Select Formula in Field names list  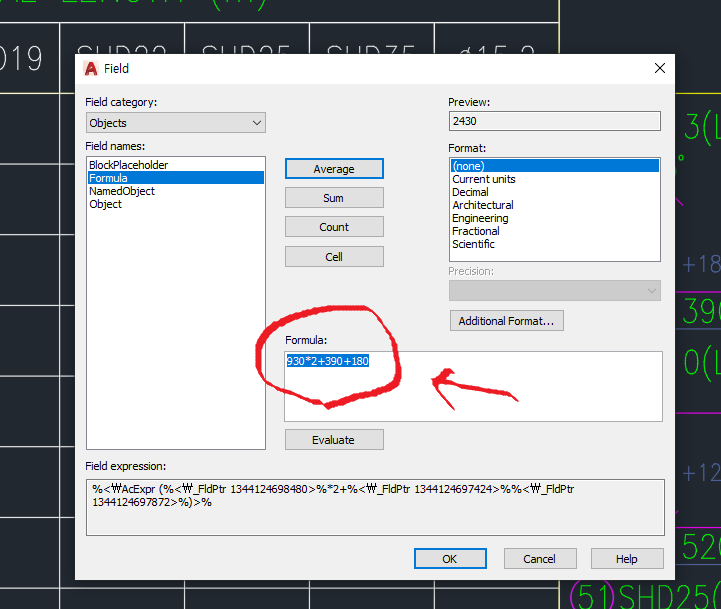176,178
